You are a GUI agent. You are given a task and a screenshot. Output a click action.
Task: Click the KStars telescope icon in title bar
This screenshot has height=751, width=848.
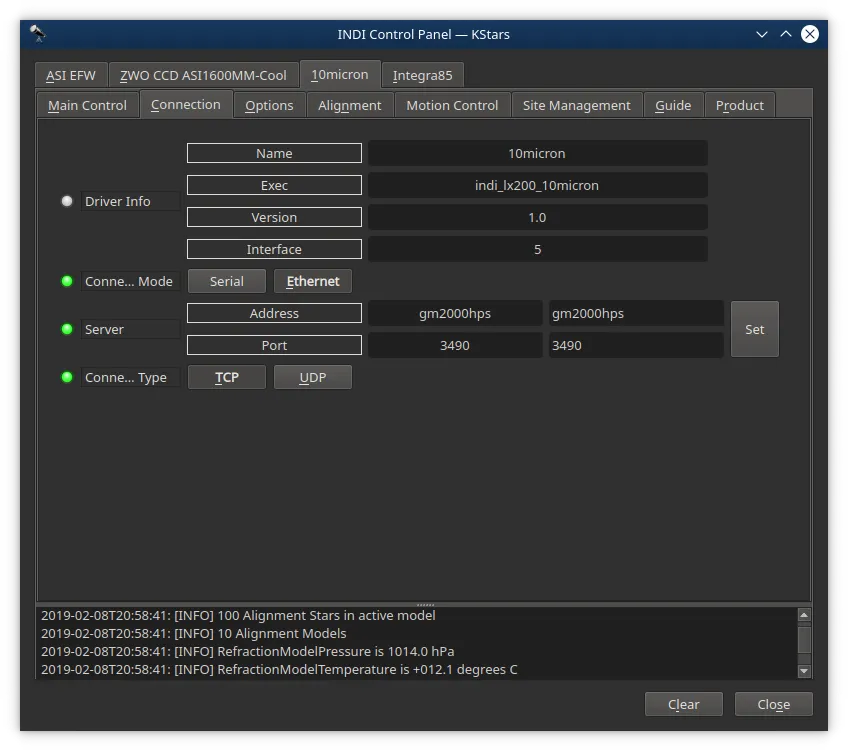37,34
